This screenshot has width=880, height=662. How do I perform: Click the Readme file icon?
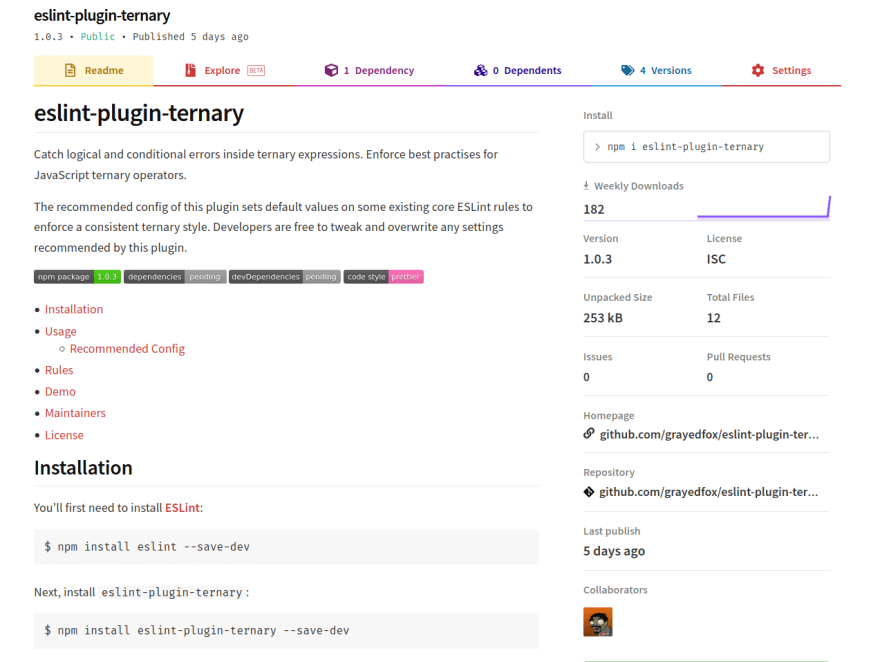point(70,71)
